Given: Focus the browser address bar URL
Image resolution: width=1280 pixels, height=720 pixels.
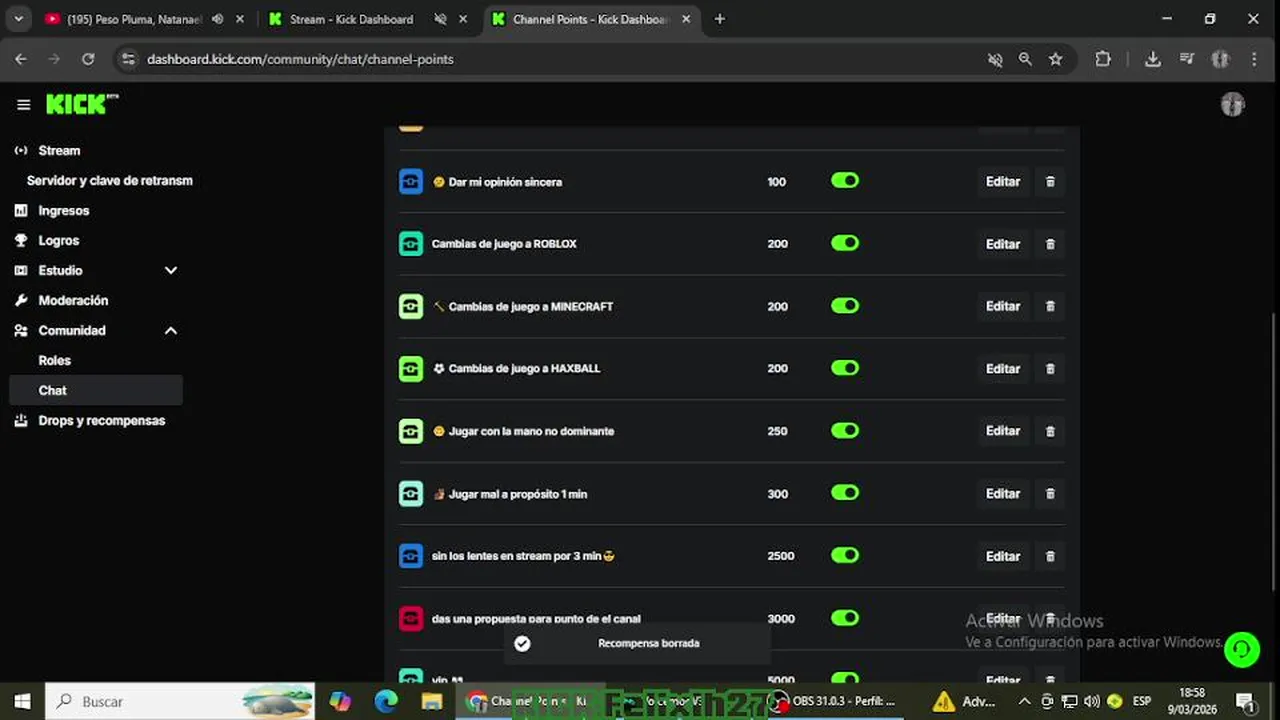Looking at the screenshot, I should 300,59.
